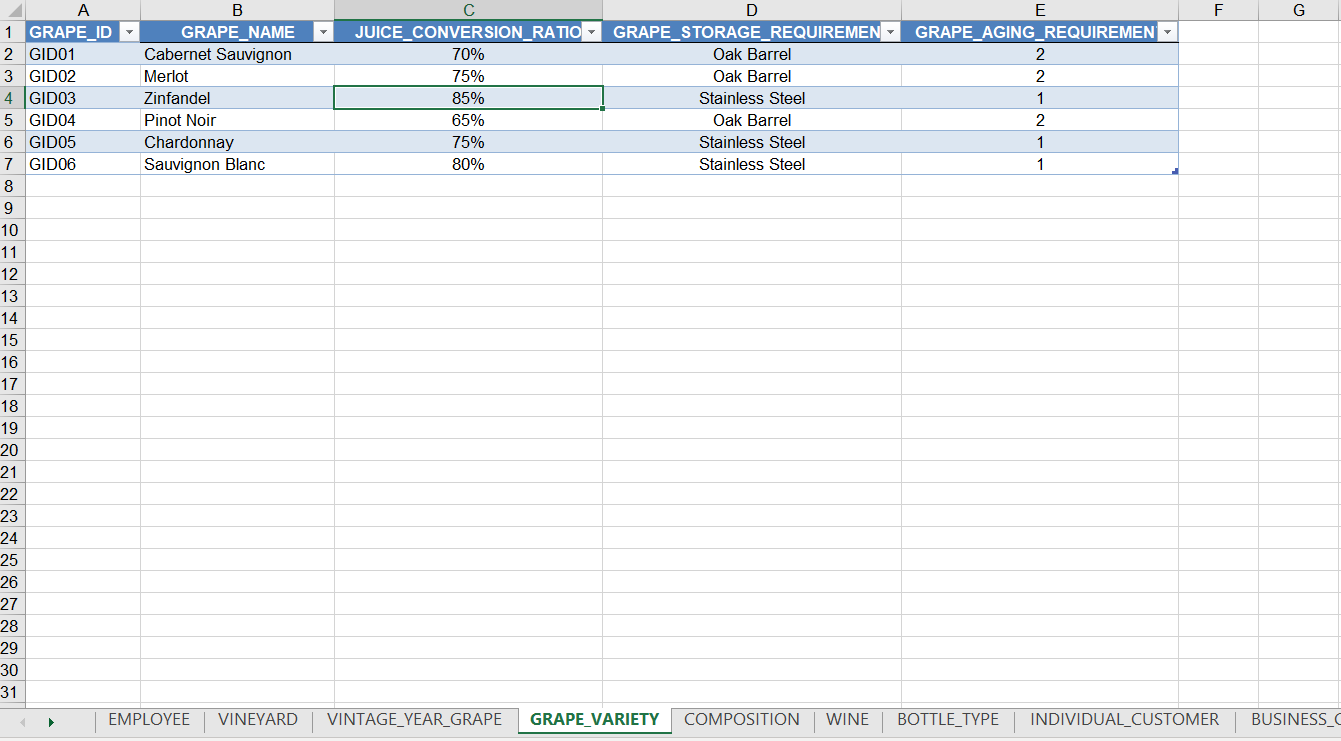Open the INDIVIDUAL_CUSTOMER sheet

1124,719
